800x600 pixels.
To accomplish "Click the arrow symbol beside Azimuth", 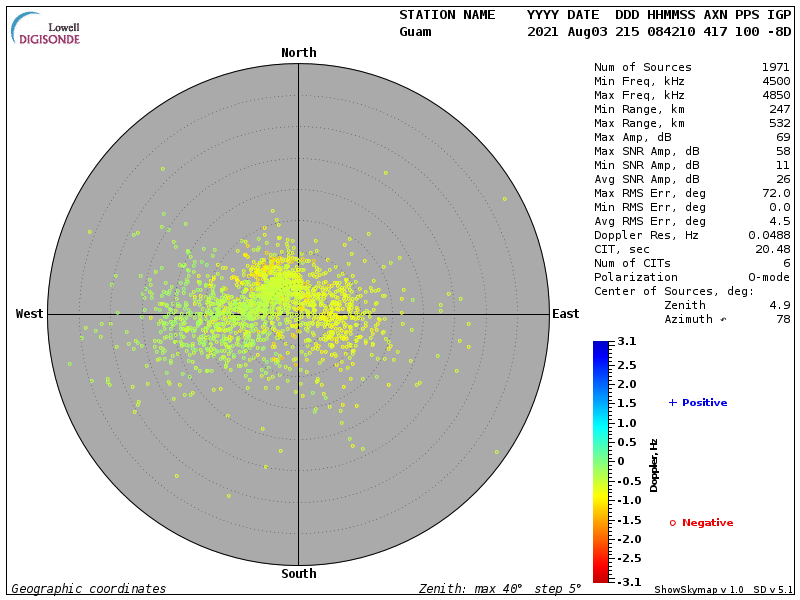I will [724, 319].
